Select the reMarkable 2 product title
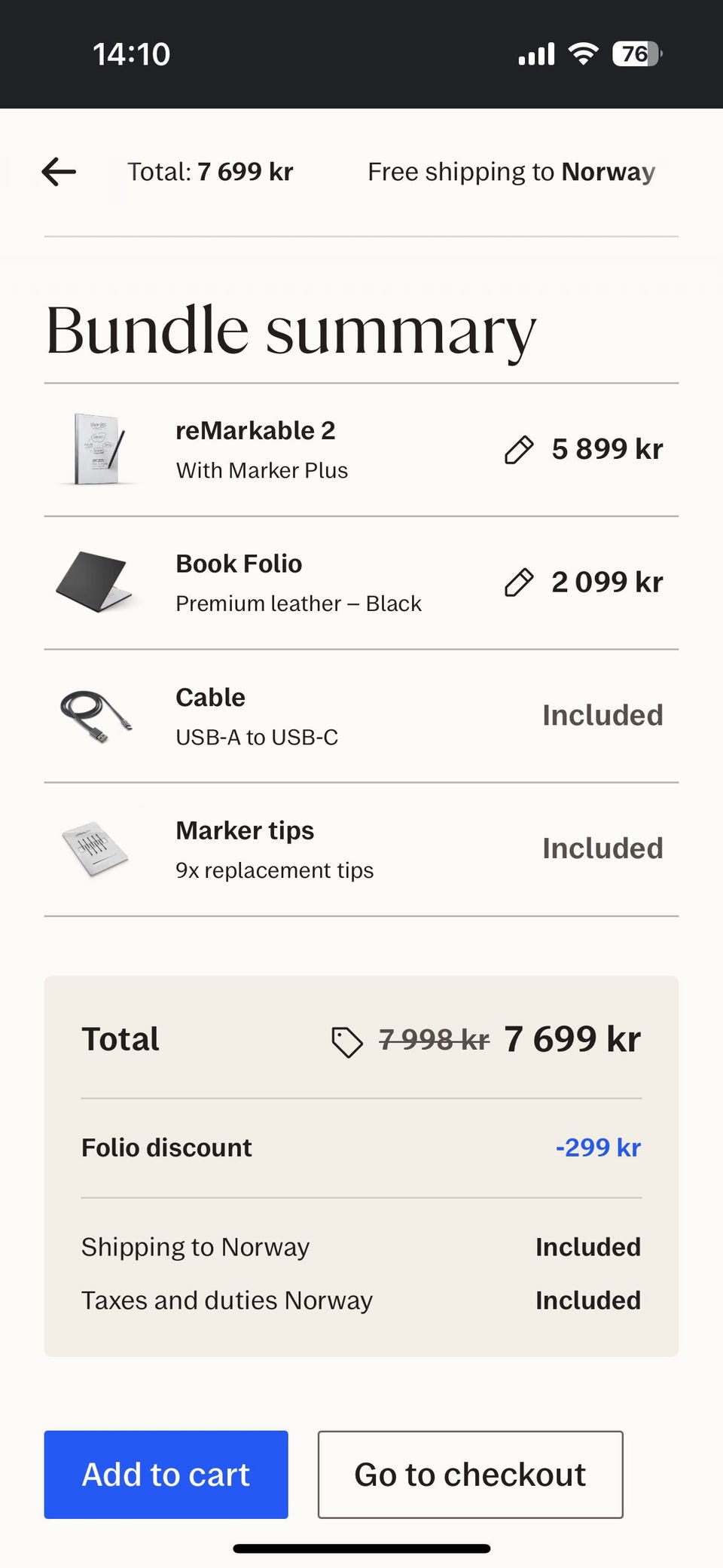The width and height of the screenshot is (723, 1568). 255,431
